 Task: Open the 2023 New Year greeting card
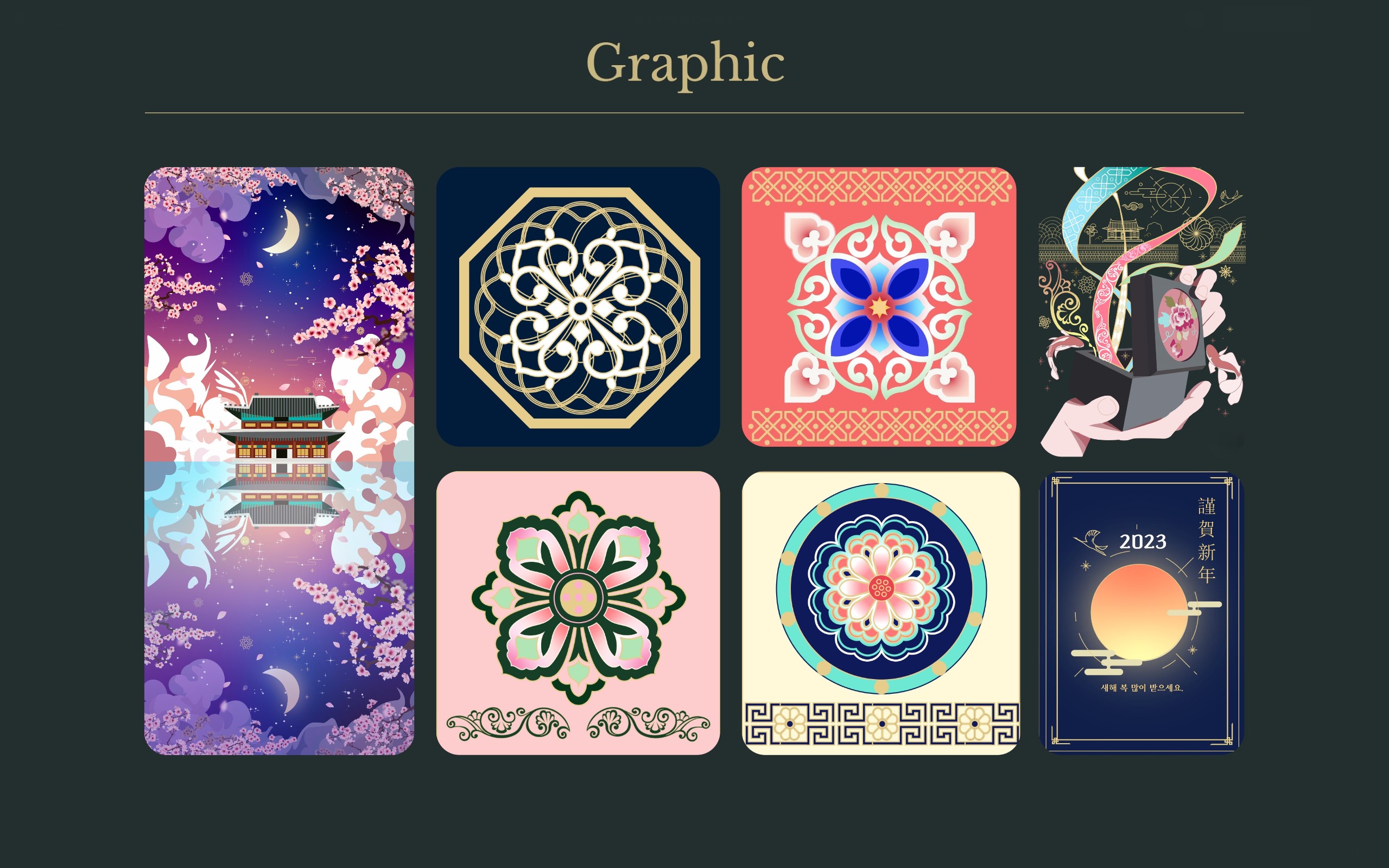(1141, 611)
